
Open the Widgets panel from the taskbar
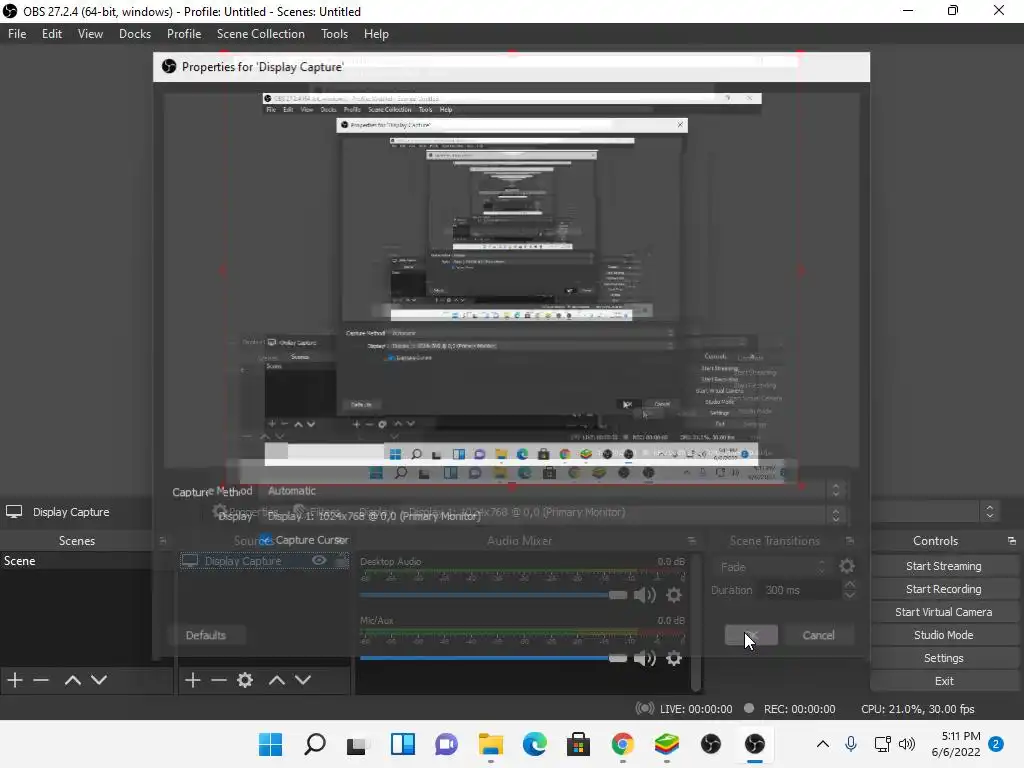[x=402, y=744]
